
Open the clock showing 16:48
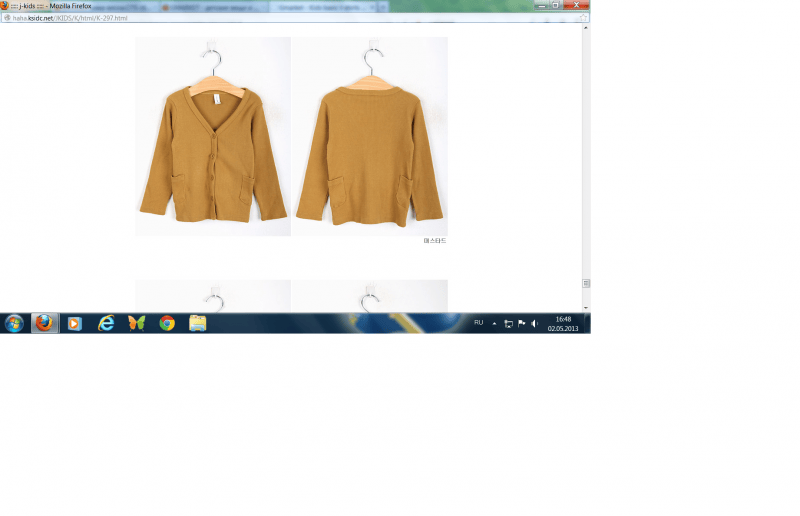(x=563, y=324)
